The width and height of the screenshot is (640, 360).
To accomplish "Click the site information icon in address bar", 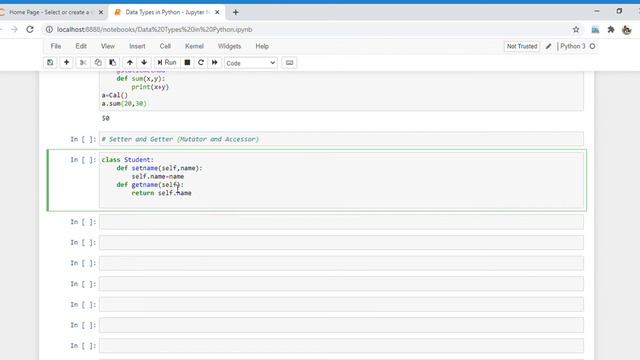I will pos(49,29).
